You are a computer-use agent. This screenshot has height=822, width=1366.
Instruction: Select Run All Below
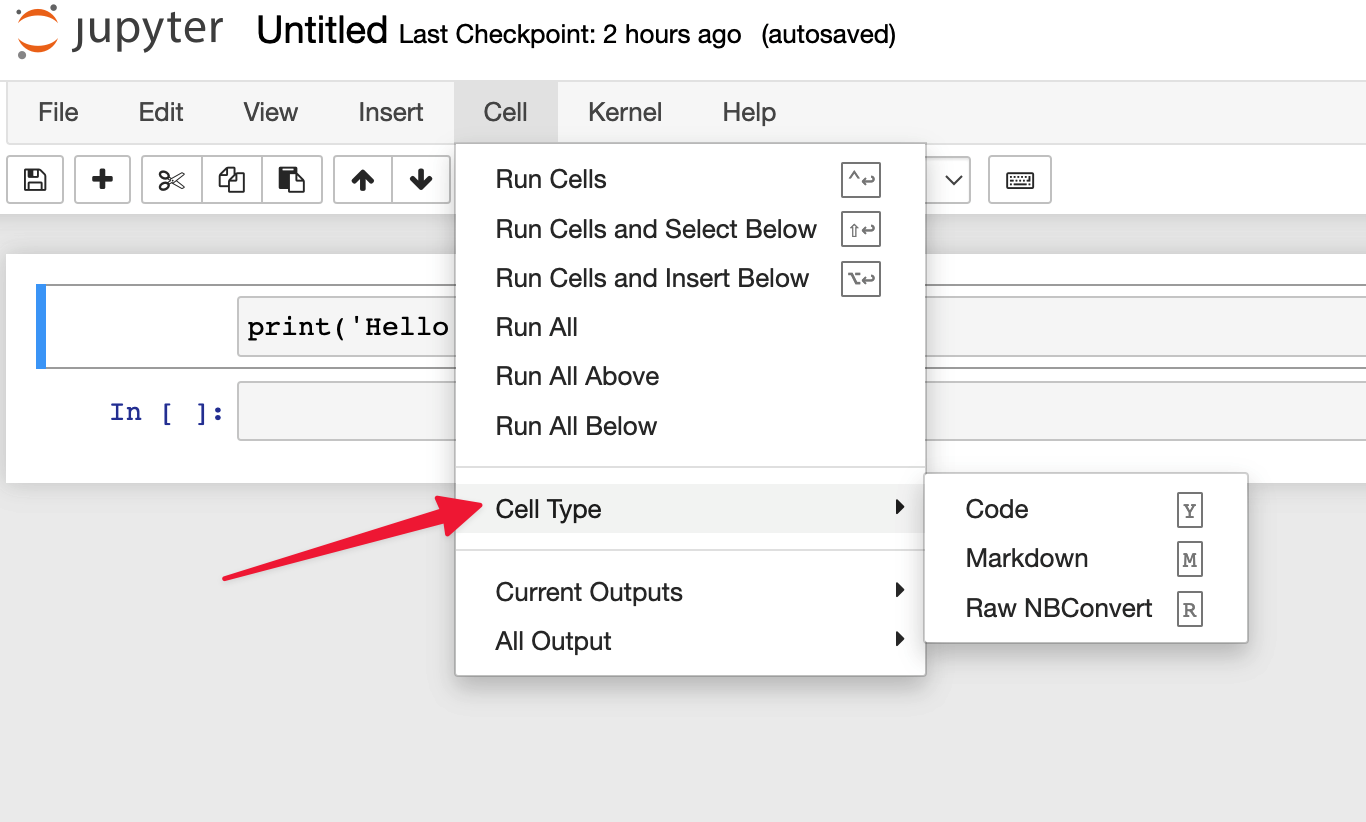(x=690, y=426)
